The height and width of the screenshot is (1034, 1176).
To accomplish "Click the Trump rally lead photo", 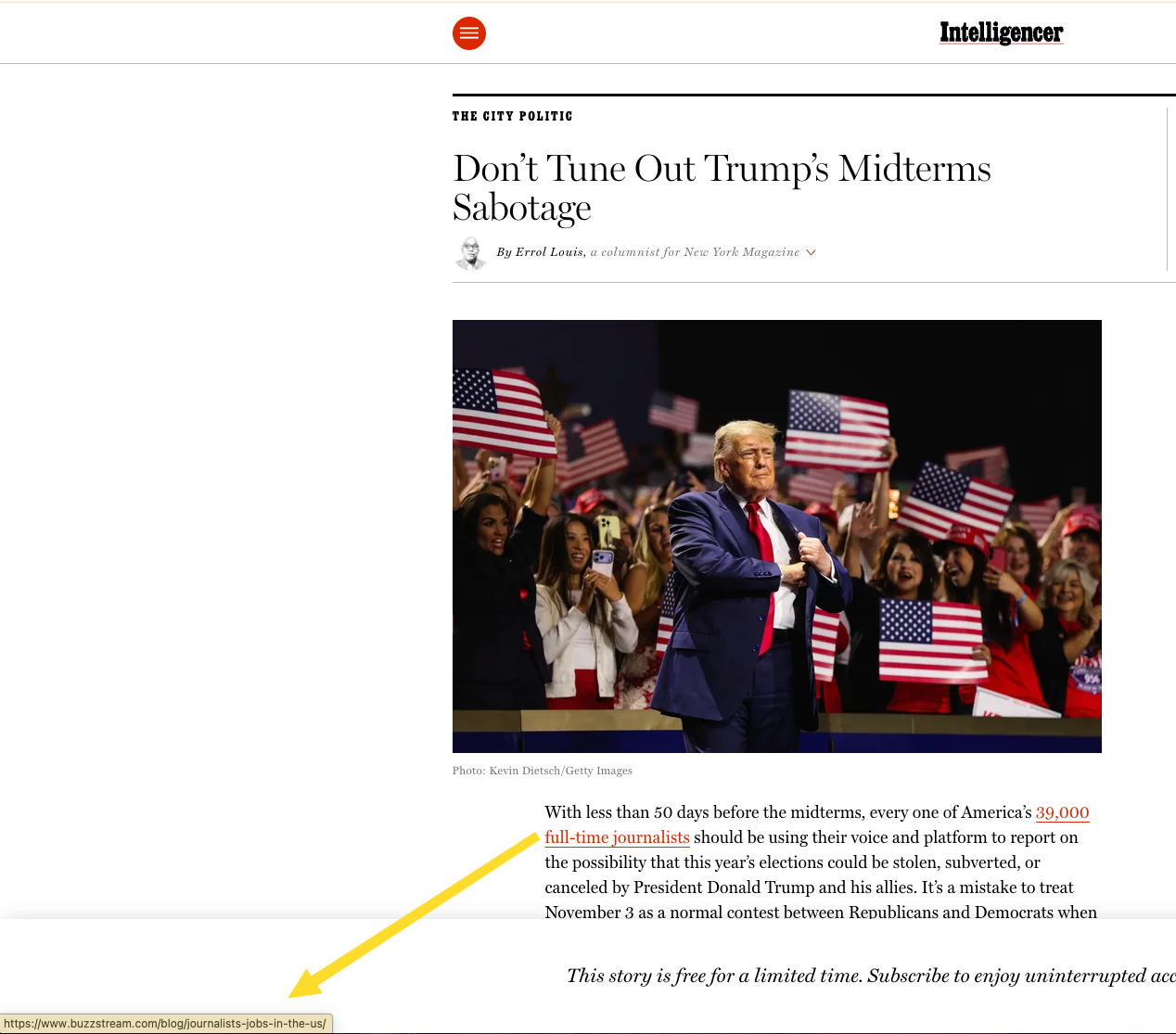I will 776,536.
